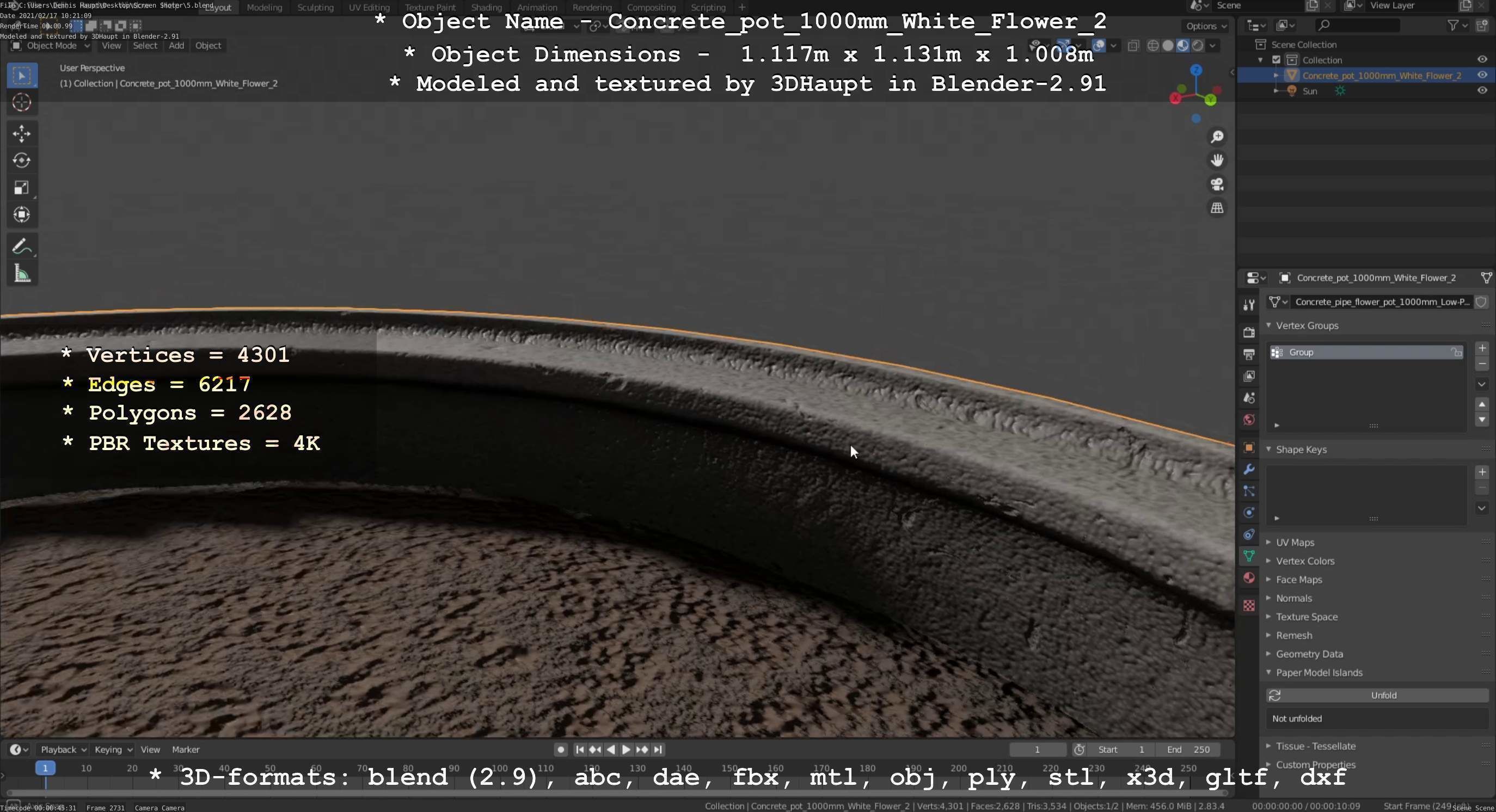
Task: Play the animation forward
Action: coord(626,749)
